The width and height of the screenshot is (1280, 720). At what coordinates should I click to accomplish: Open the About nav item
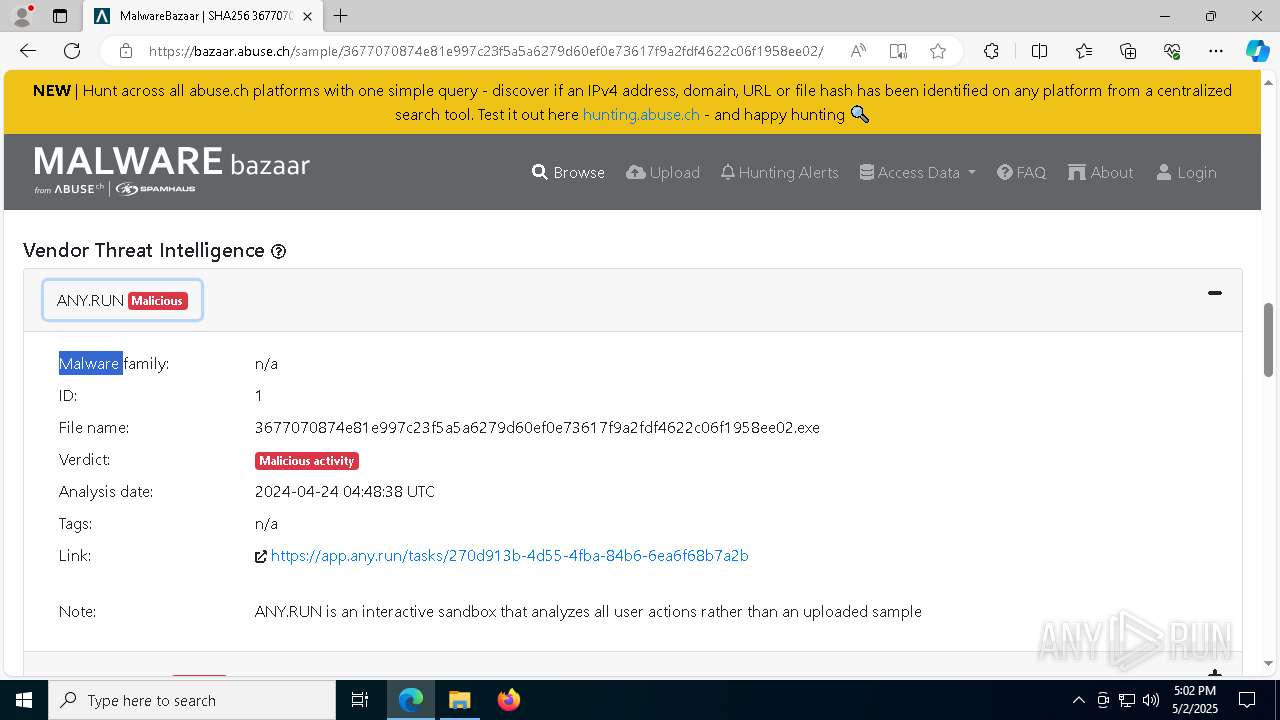point(1101,172)
